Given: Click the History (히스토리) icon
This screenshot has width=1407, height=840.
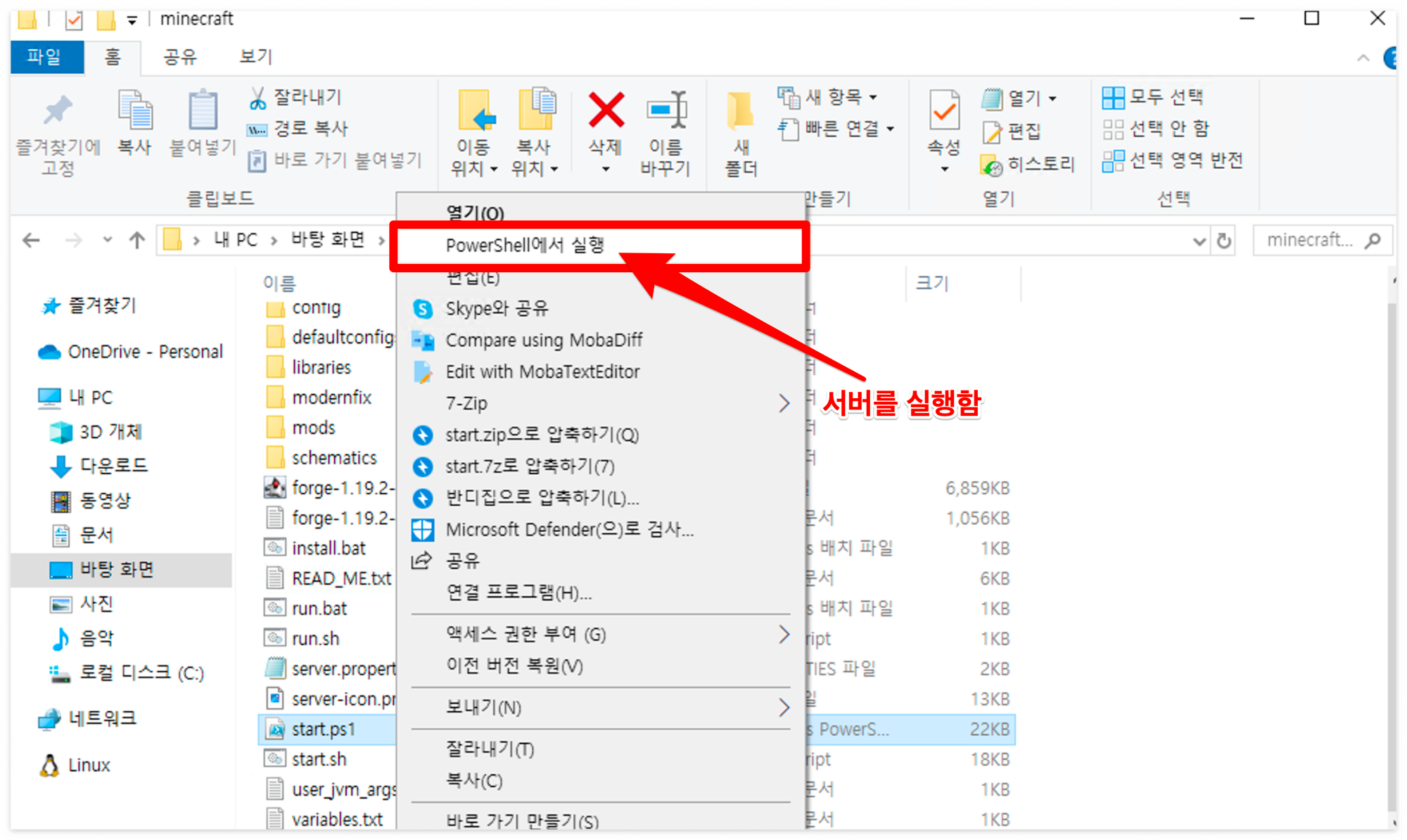Looking at the screenshot, I should 991,165.
